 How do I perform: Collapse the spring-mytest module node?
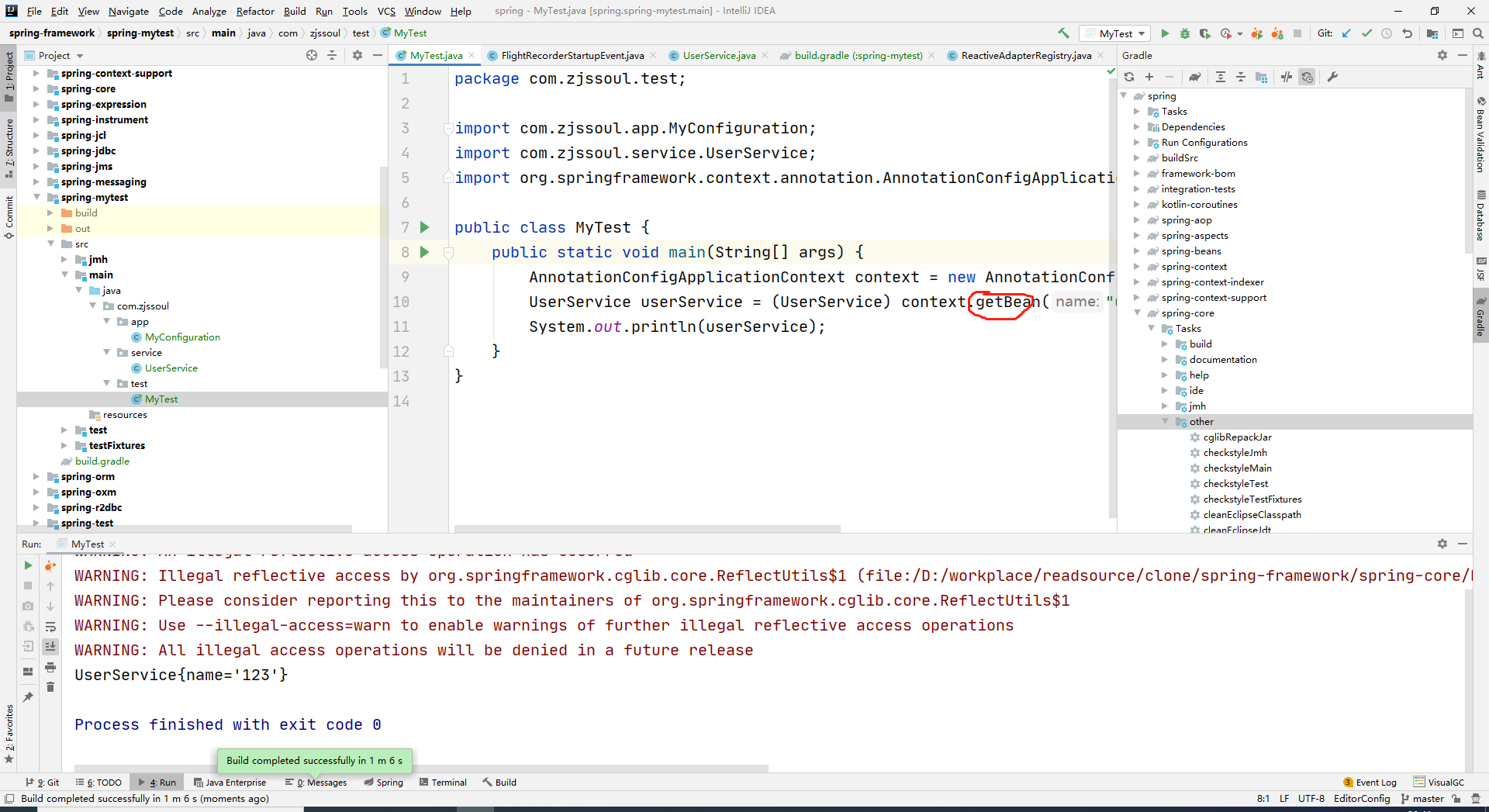point(36,197)
